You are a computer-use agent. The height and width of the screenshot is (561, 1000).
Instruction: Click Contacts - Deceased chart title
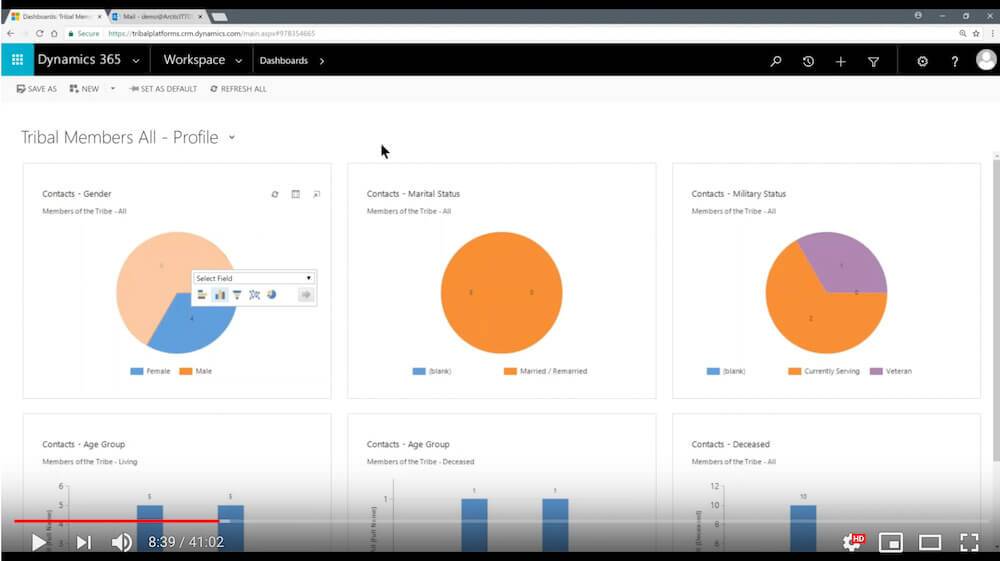730,444
